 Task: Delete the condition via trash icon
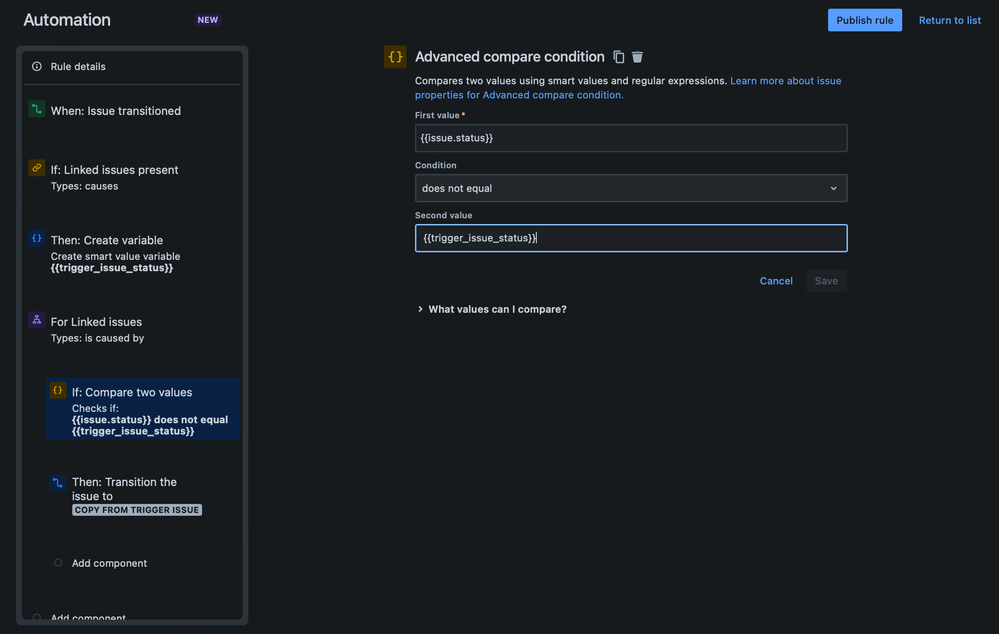637,57
